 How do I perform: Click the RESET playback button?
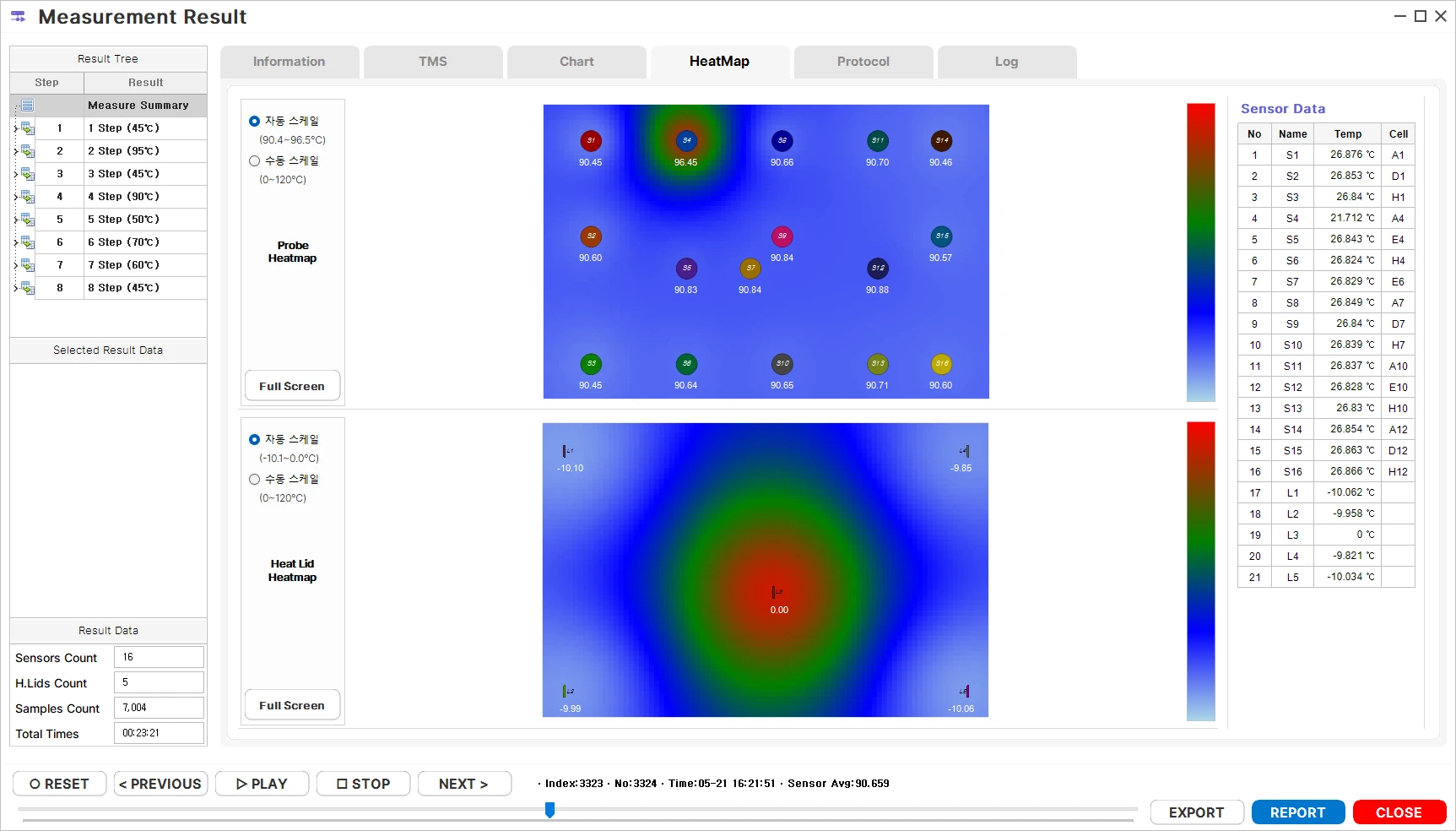point(60,784)
